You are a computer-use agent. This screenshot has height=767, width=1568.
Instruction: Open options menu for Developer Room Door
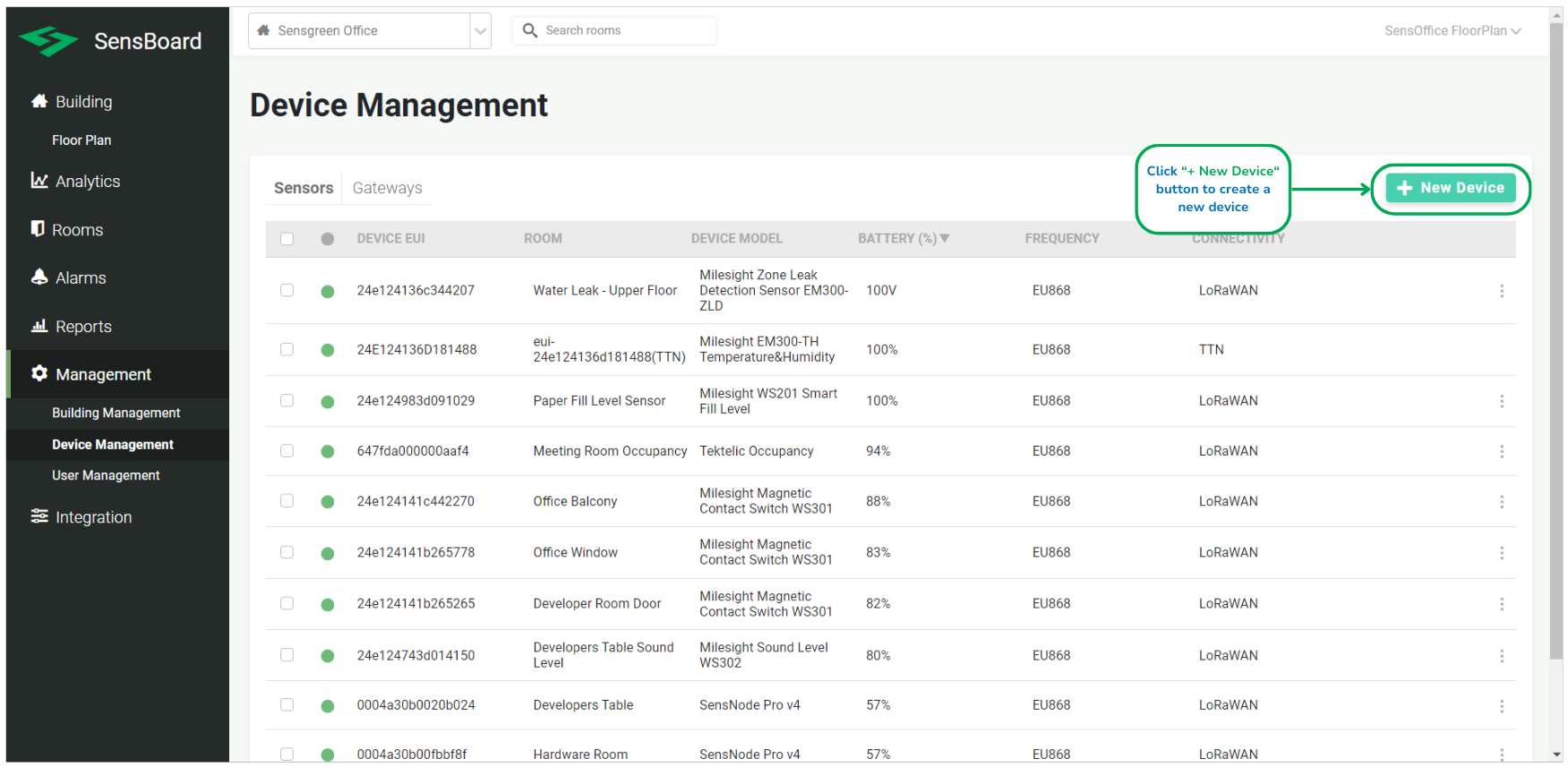click(1502, 604)
